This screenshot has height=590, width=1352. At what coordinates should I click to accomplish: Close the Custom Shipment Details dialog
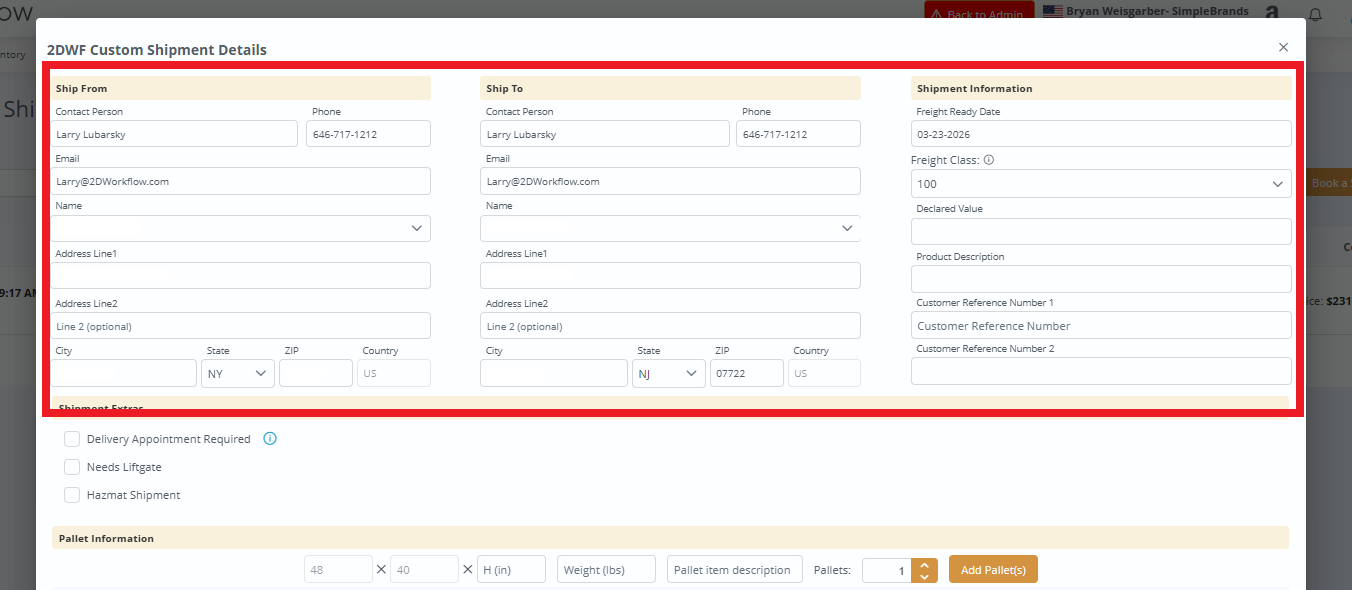[x=1283, y=47]
